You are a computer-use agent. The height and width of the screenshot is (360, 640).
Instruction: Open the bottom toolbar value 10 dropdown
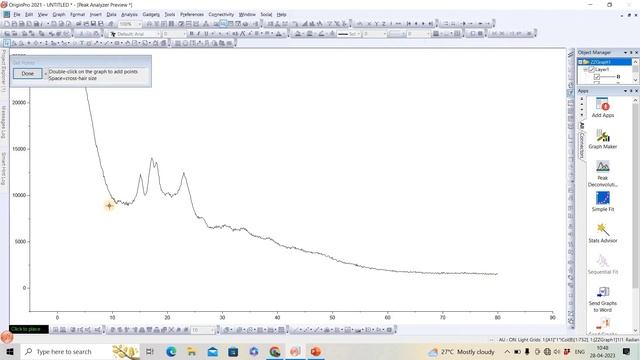tap(212, 330)
